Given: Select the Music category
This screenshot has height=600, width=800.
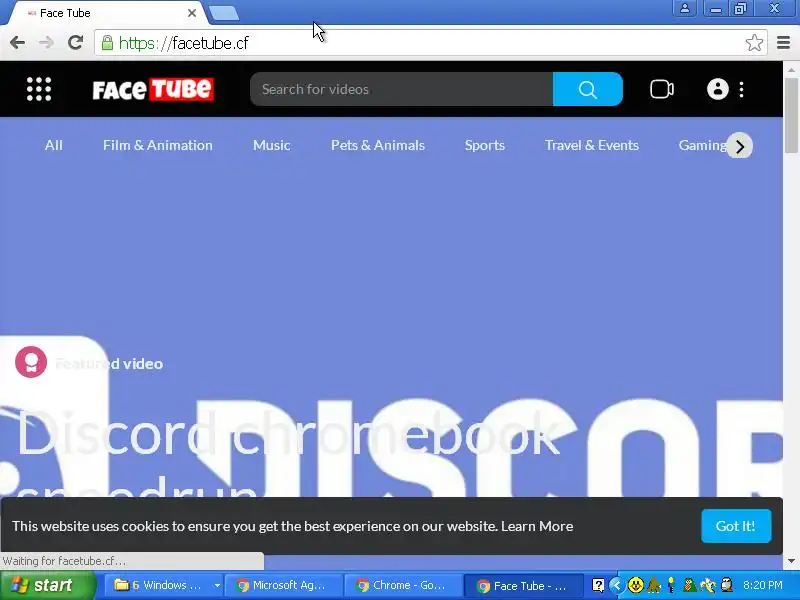Looking at the screenshot, I should [271, 145].
